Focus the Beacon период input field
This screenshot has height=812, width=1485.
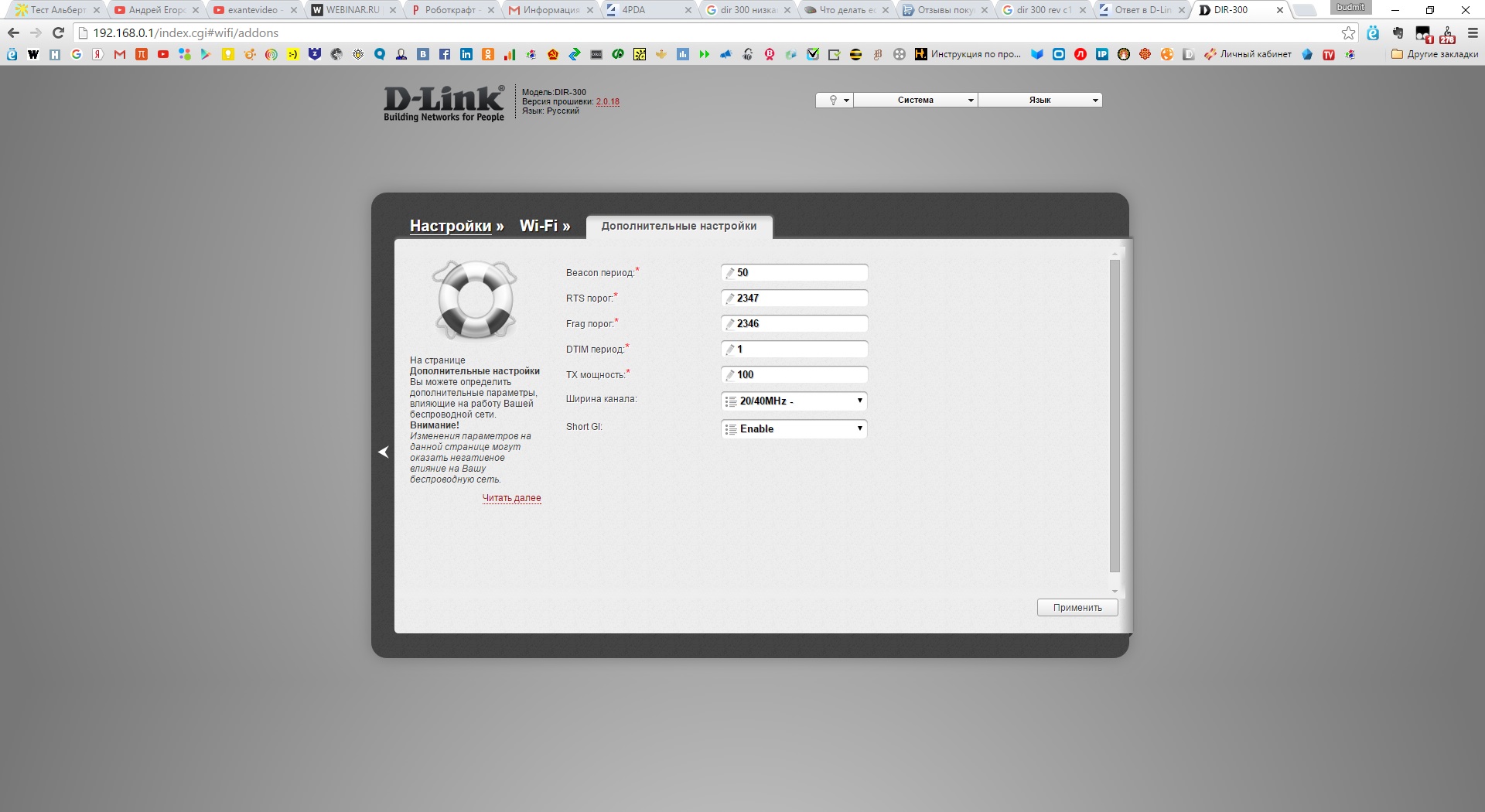coord(794,272)
